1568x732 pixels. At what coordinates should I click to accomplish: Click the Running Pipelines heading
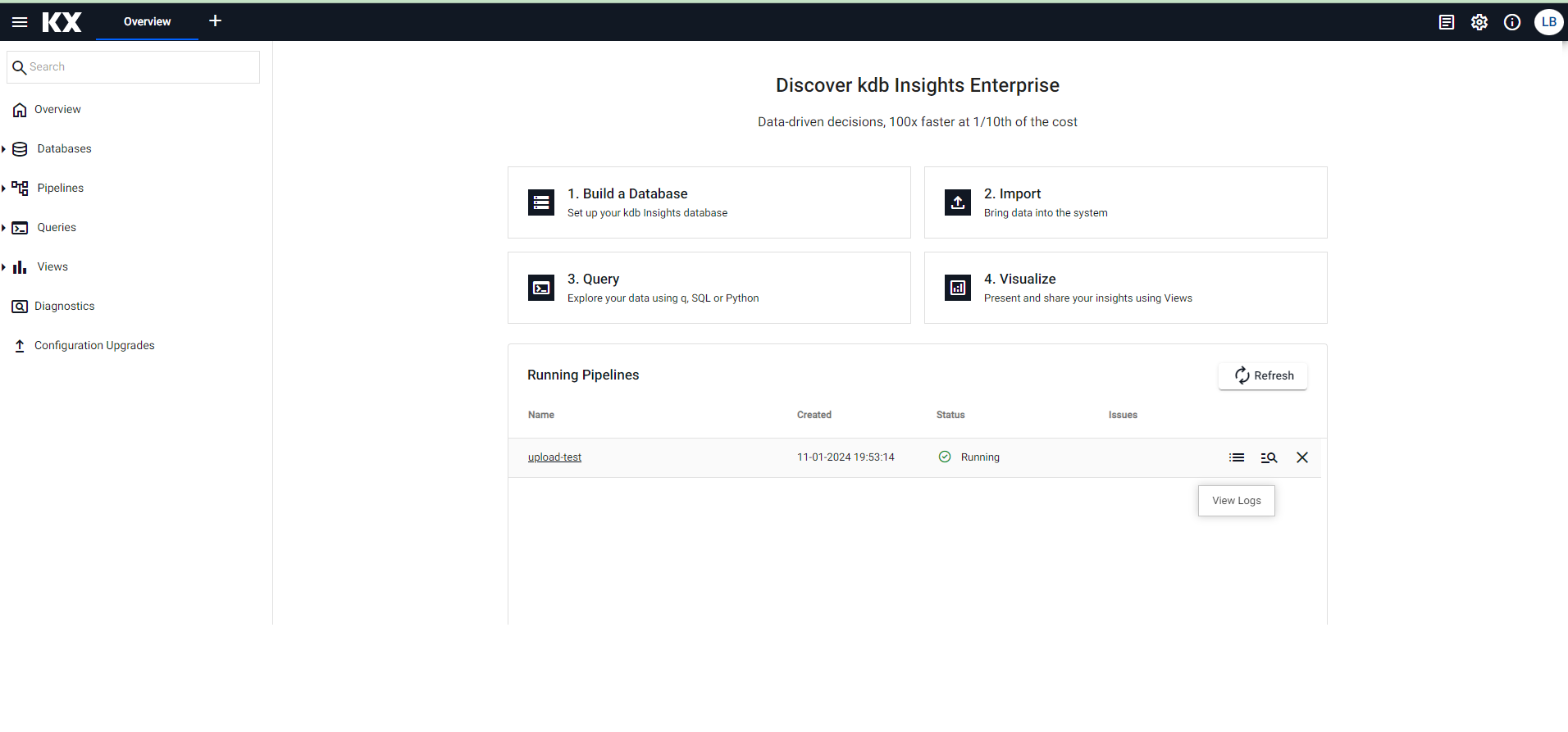coord(583,375)
